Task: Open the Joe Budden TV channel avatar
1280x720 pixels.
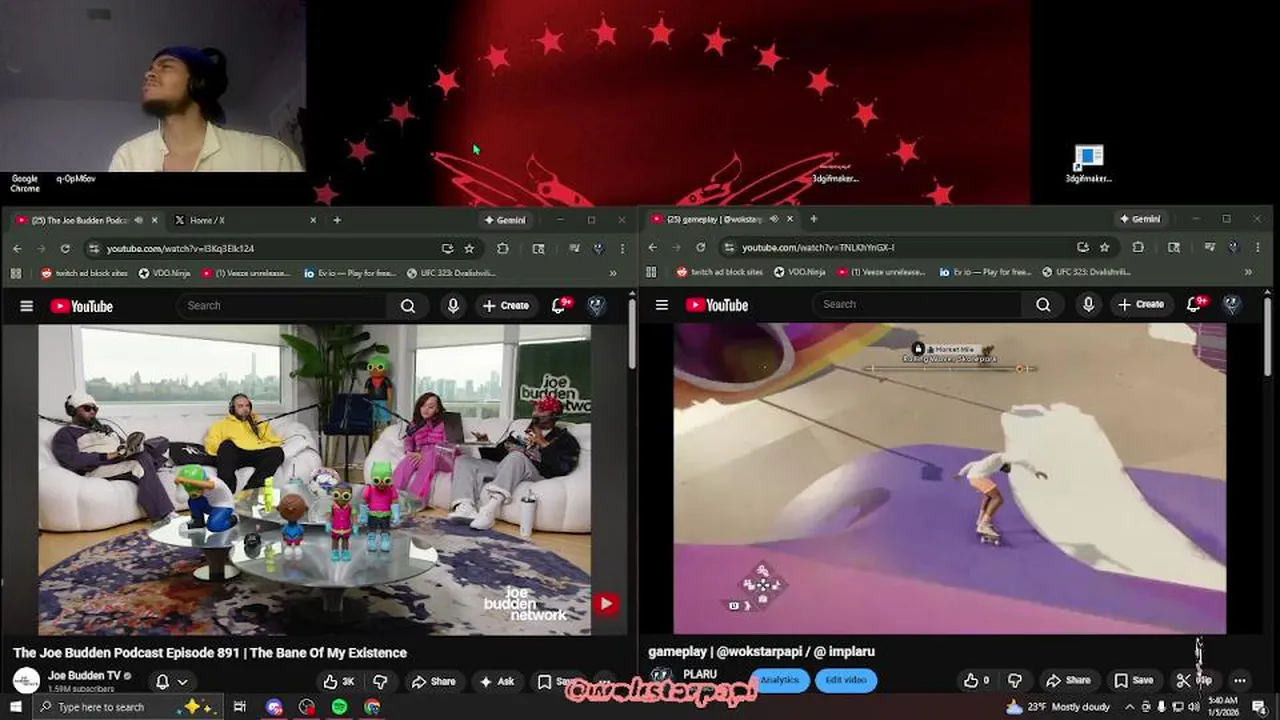Action: coord(26,681)
